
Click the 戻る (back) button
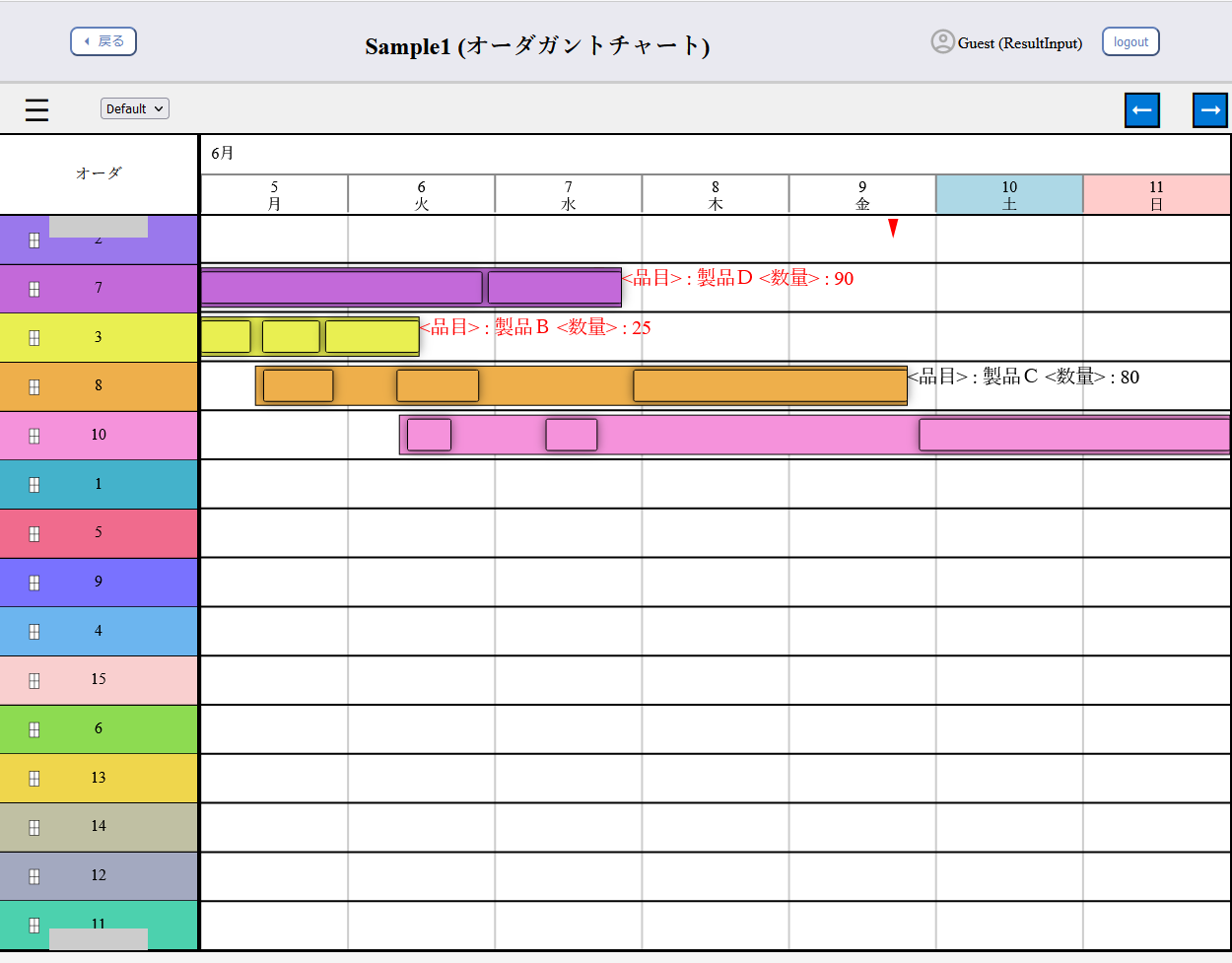tap(103, 41)
